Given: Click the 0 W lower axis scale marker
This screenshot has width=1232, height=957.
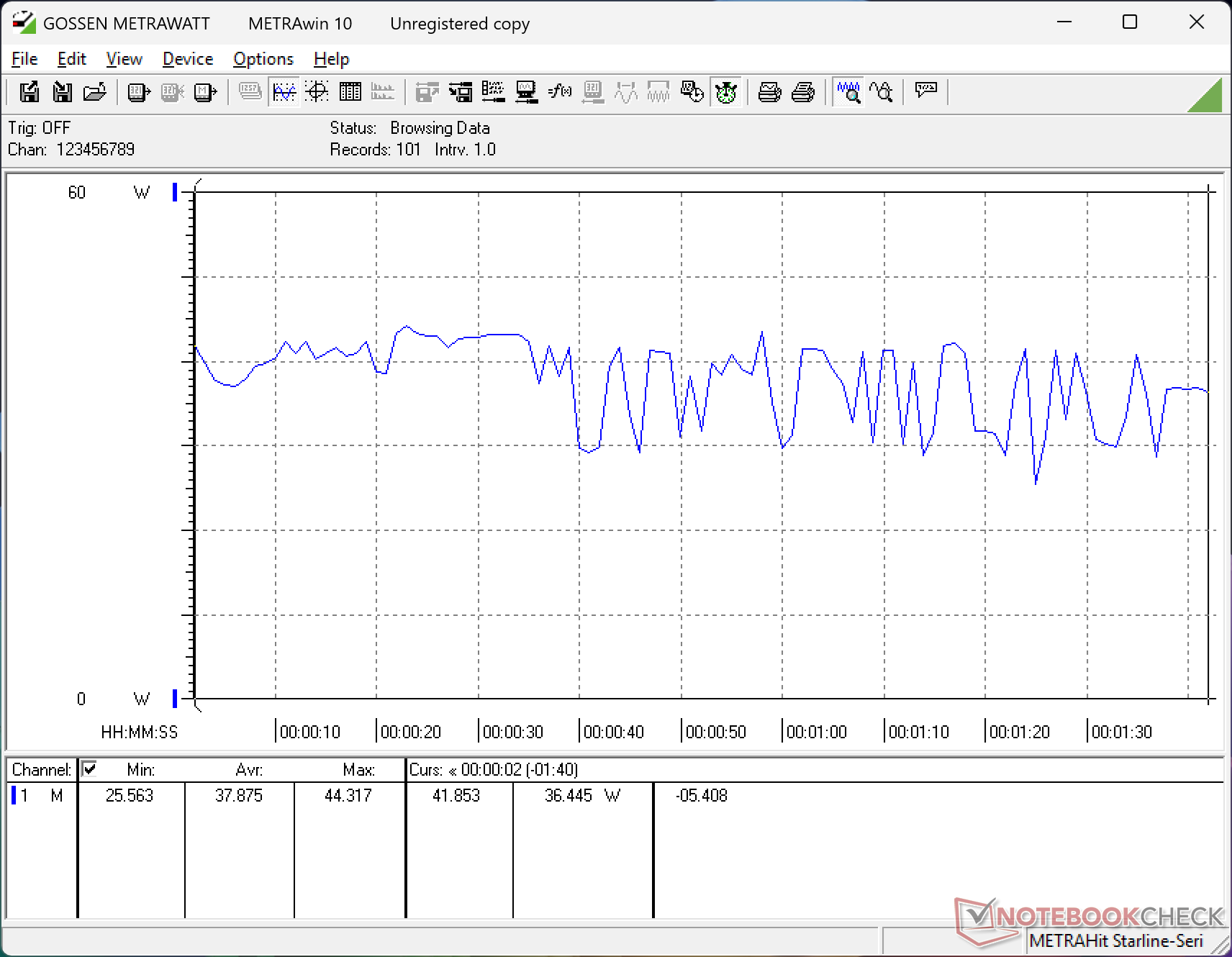Looking at the screenshot, I should (175, 699).
